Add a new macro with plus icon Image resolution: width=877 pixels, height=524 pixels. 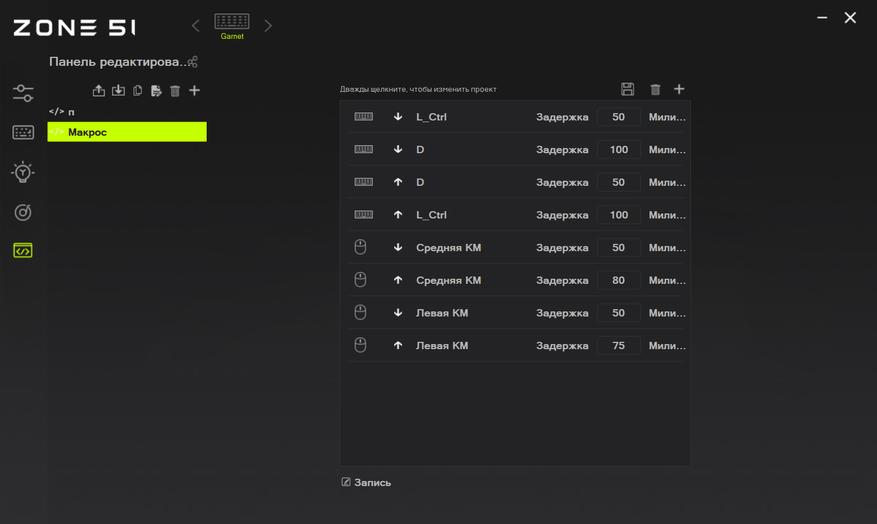(194, 91)
